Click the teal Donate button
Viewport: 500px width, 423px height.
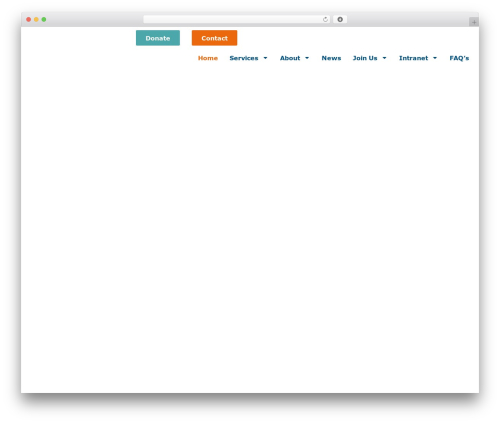point(158,38)
